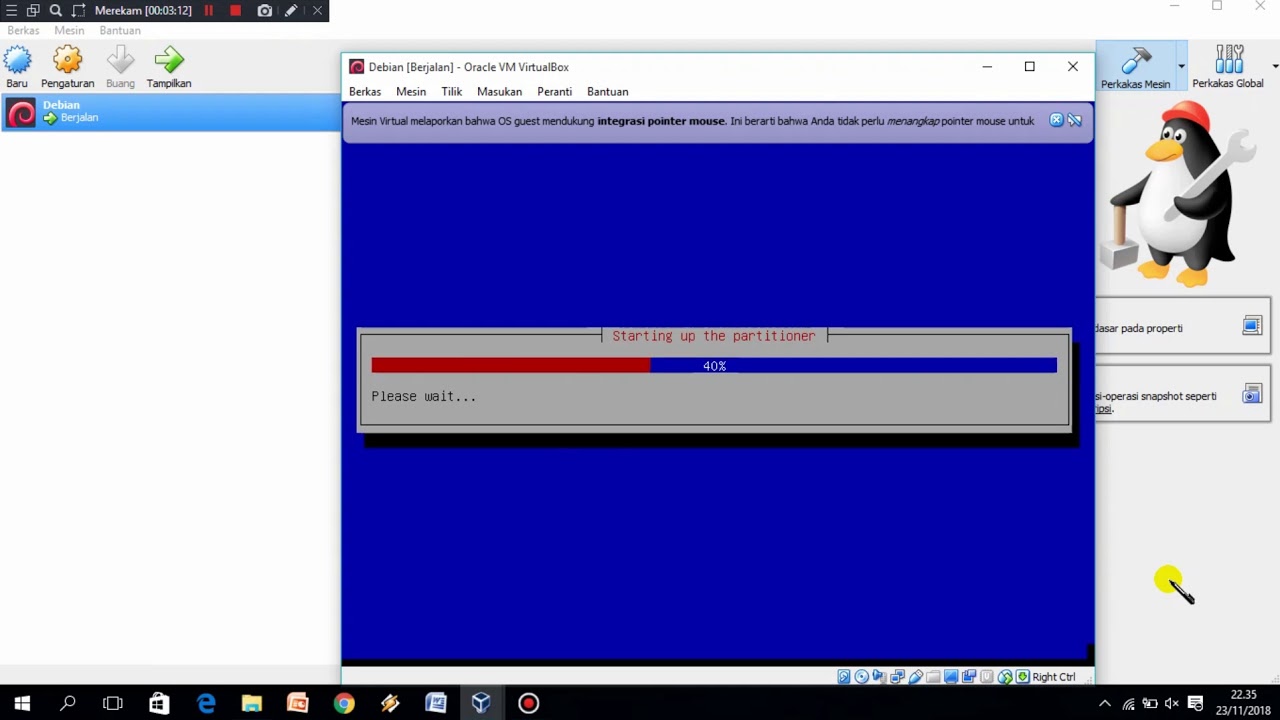Image resolution: width=1280 pixels, height=720 pixels.
Task: Click shared folders icon in VM status bar
Action: [x=933, y=677]
